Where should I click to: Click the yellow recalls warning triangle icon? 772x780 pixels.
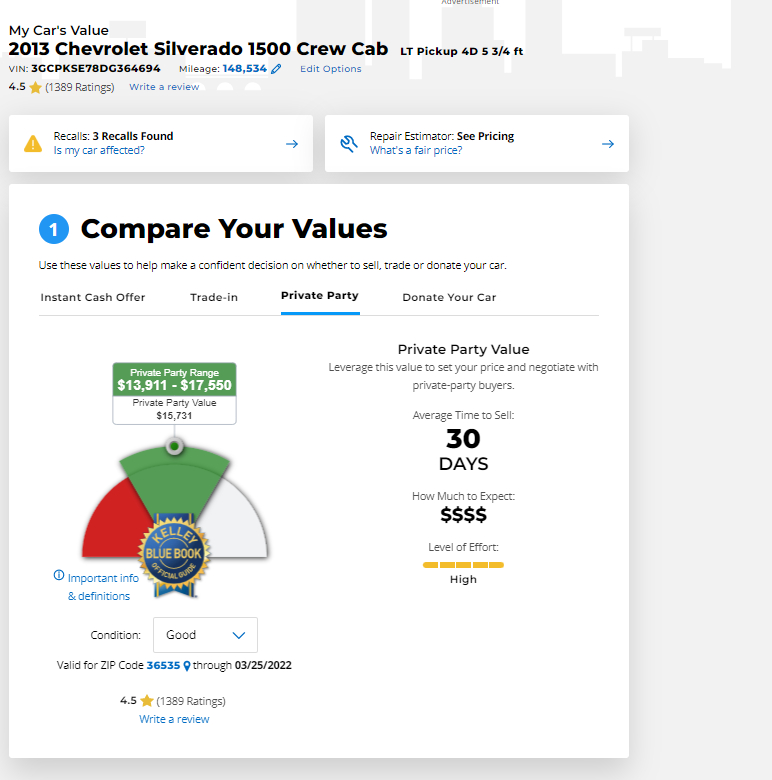pos(33,143)
